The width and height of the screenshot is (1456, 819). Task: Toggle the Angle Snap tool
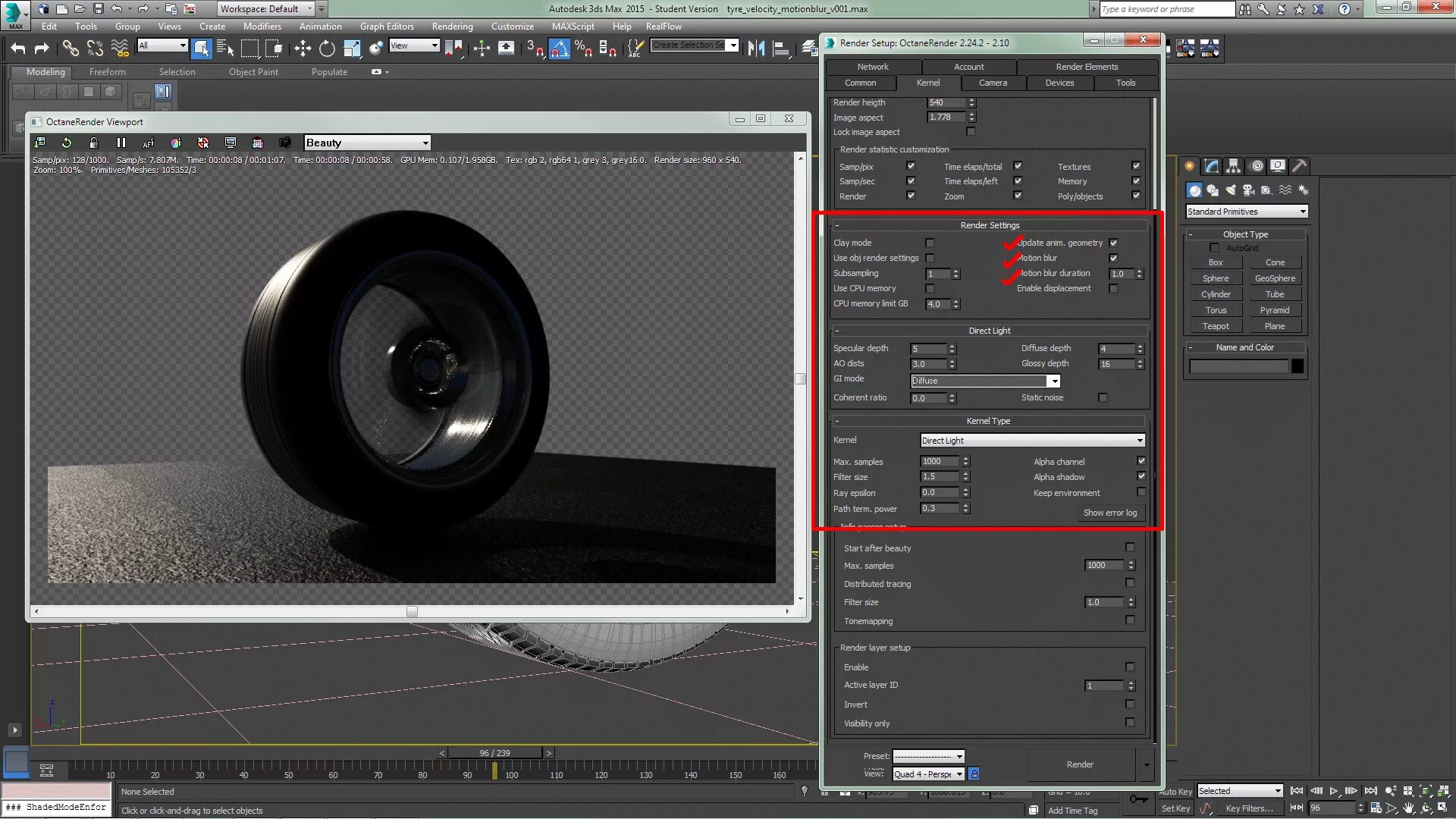(x=559, y=49)
